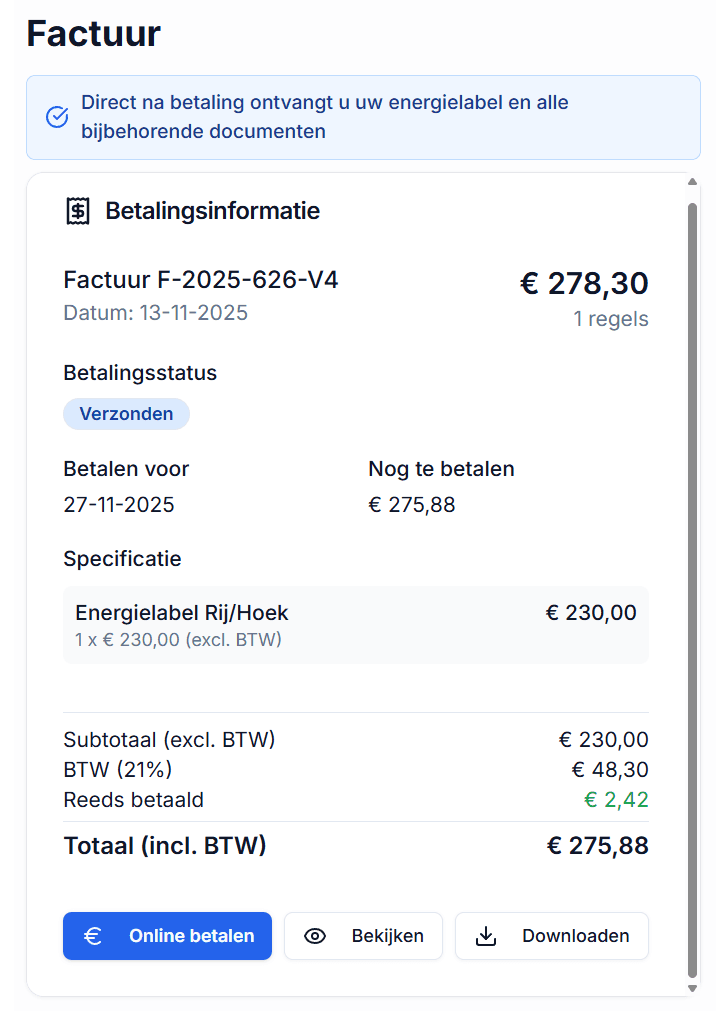Click the BTW 21% amount of € 48,30
The image size is (716, 1011).
[603, 770]
